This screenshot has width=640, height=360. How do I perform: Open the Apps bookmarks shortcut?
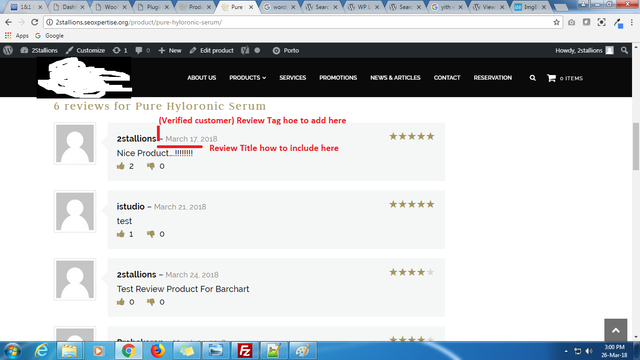pos(17,36)
